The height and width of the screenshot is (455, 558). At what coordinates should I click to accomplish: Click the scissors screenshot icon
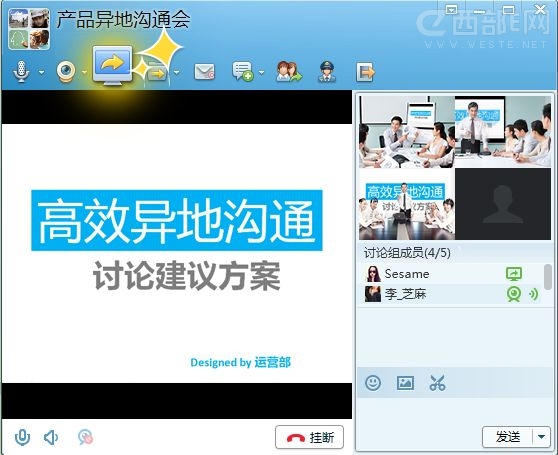pyautogui.click(x=437, y=383)
